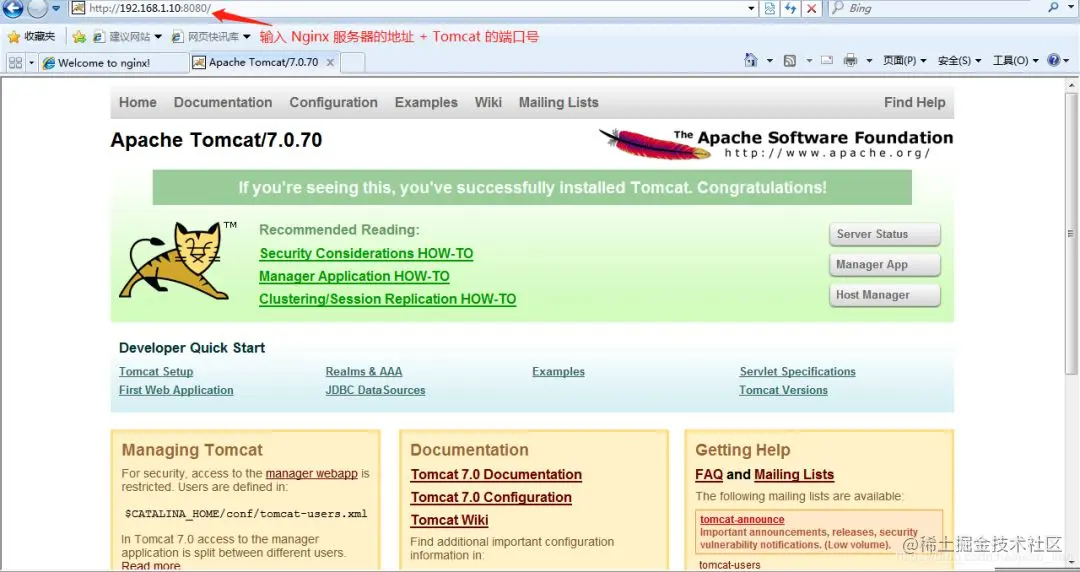Click the Refresh page icon
This screenshot has height=572, width=1080.
coord(791,8)
